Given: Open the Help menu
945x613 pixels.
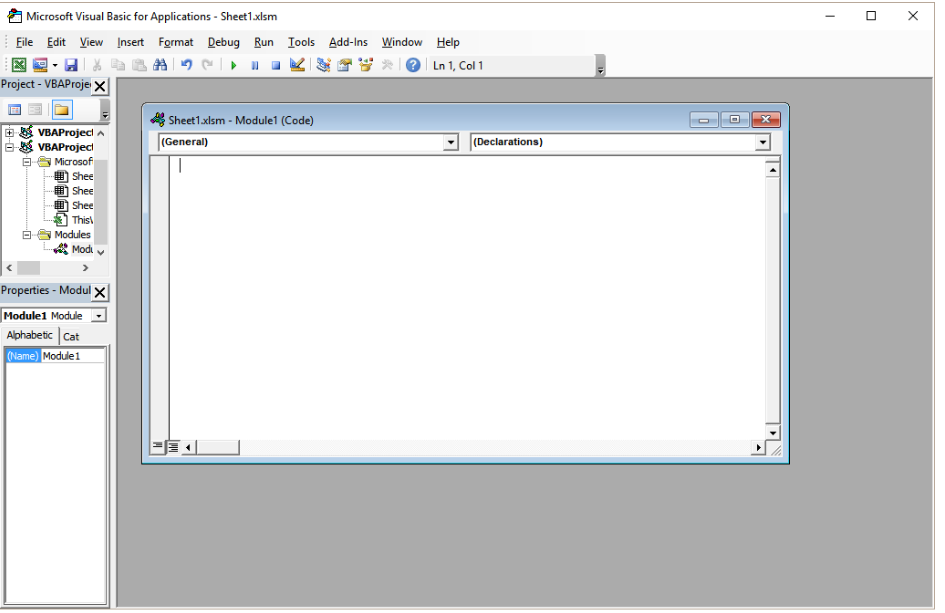Looking at the screenshot, I should click(448, 42).
